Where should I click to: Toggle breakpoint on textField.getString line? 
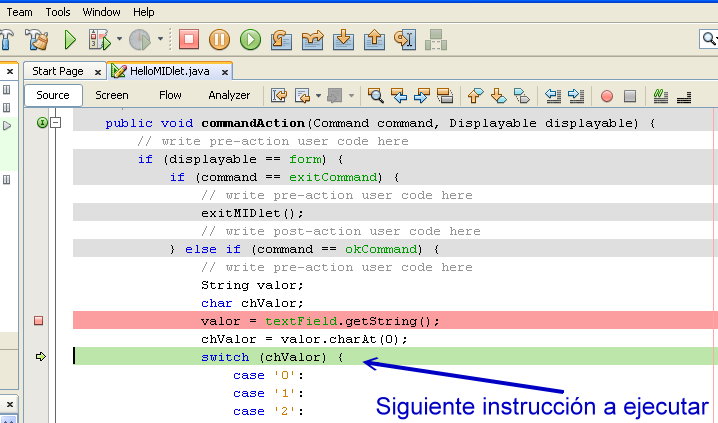(38, 320)
